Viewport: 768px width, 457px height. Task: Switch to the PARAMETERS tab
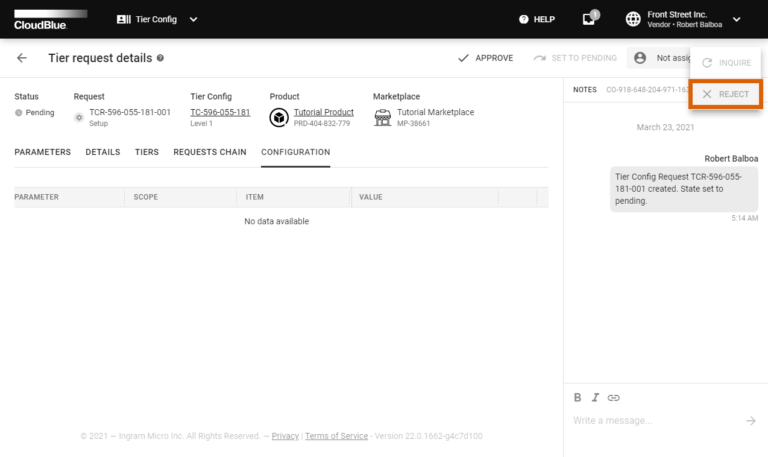pos(43,152)
